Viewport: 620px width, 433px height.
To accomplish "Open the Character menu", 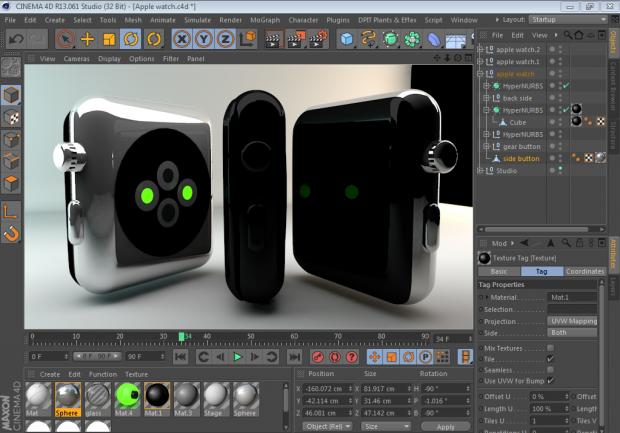I will coord(303,20).
